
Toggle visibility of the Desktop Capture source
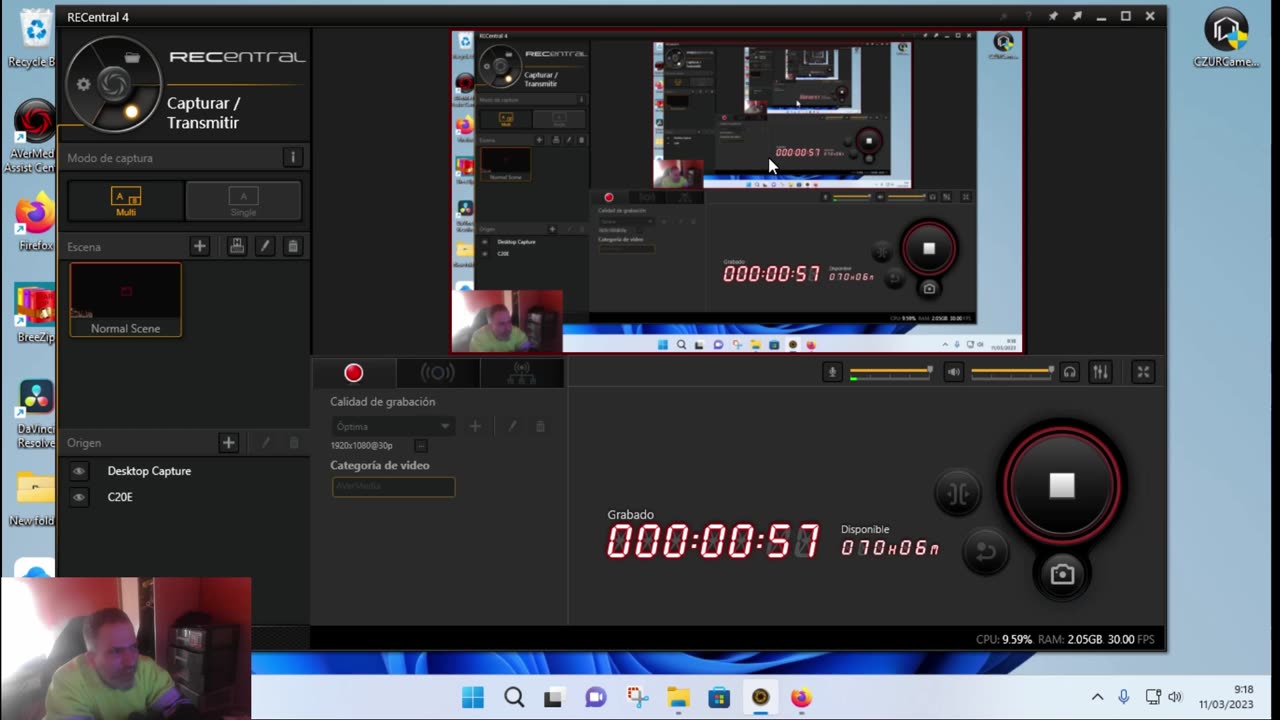[x=79, y=471]
